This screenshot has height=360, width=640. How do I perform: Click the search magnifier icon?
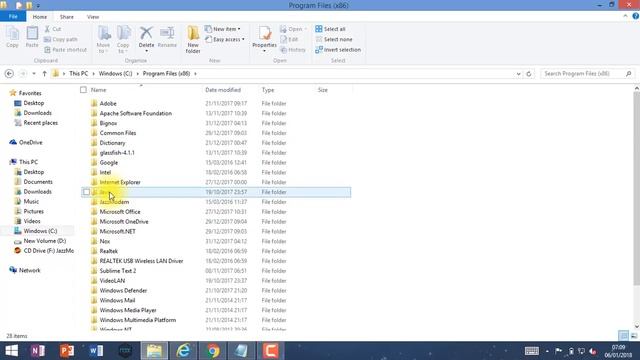[x=629, y=74]
